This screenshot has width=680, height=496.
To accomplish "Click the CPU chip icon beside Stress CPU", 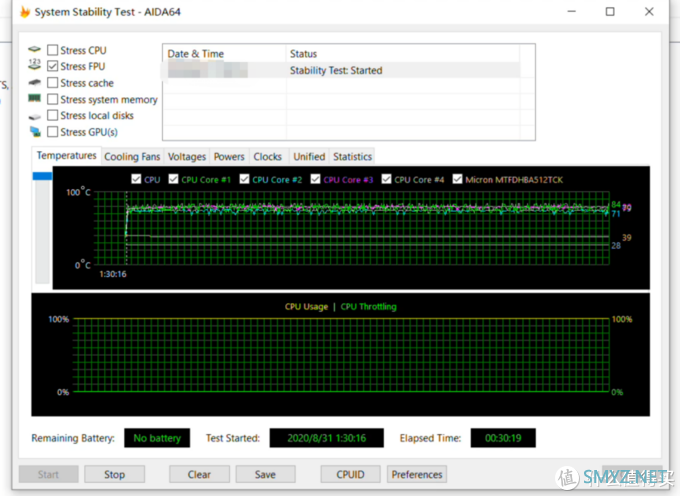I will 34,49.
